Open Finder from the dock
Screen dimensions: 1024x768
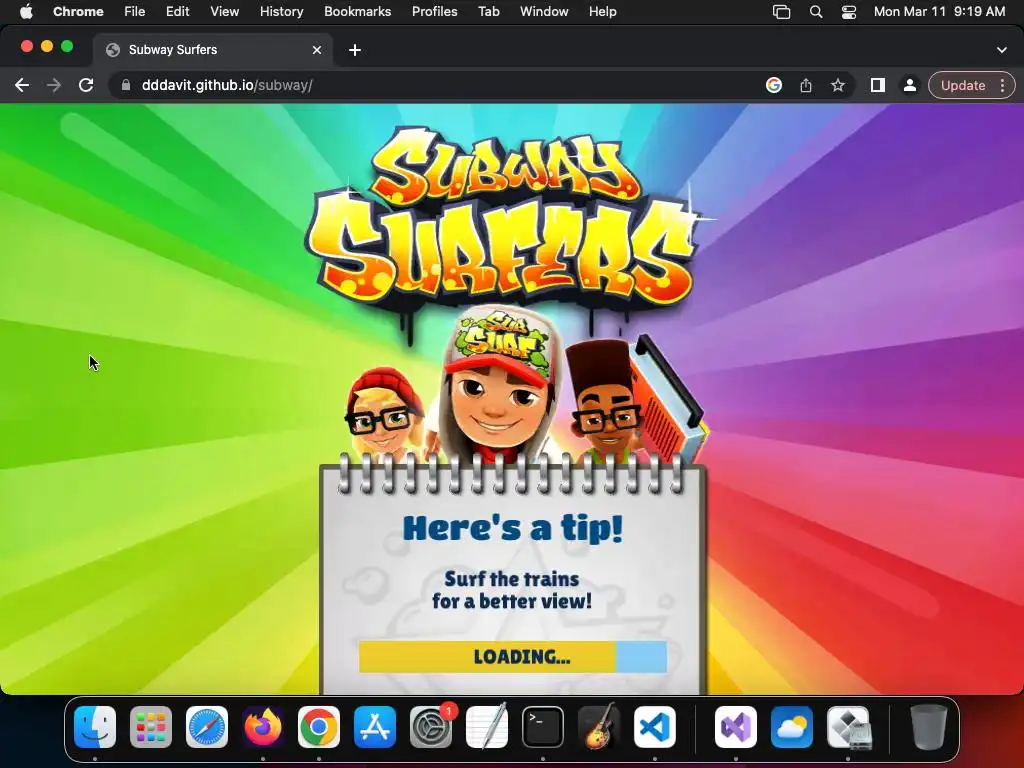pyautogui.click(x=95, y=727)
